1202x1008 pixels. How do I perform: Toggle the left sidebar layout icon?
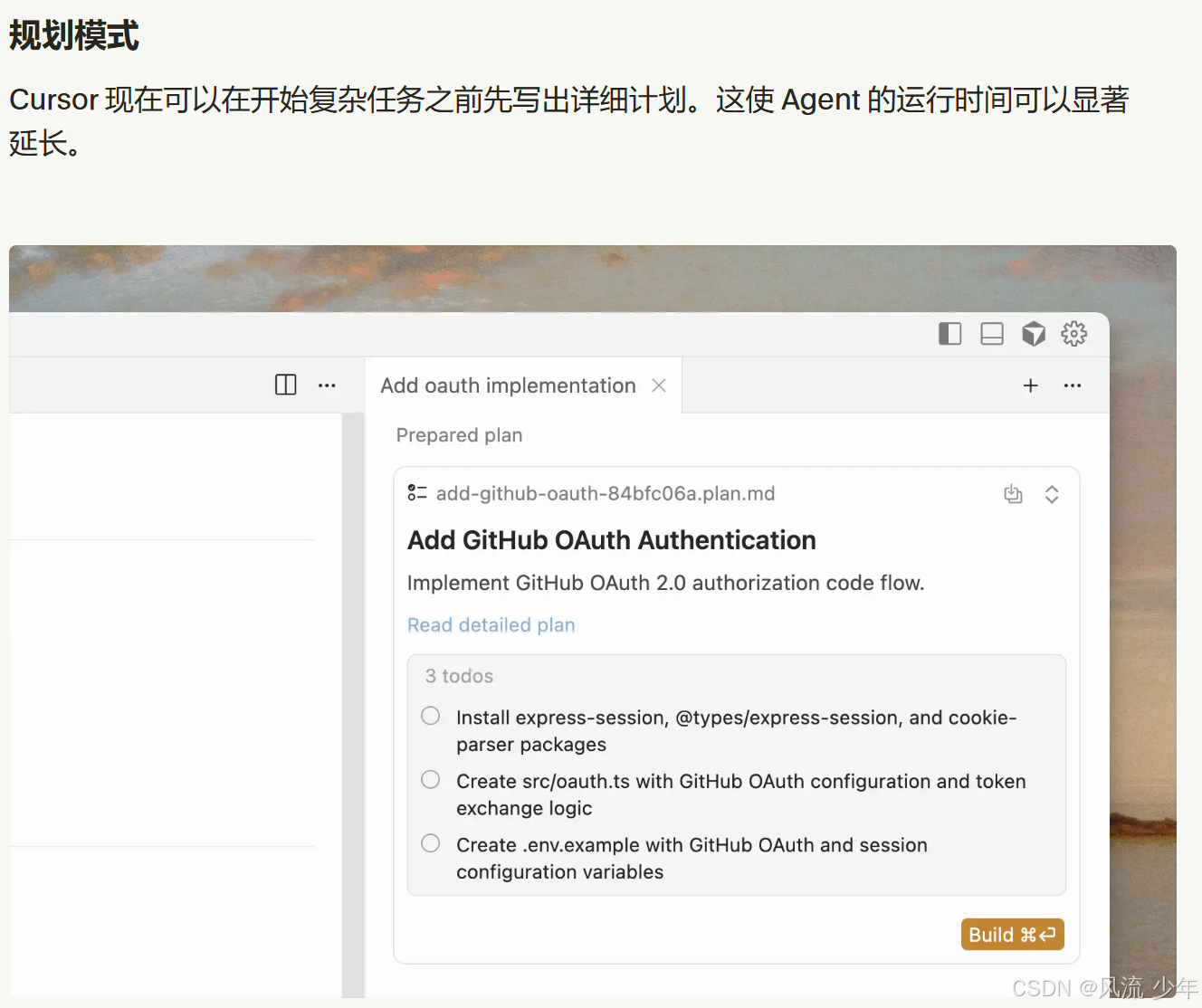949,334
